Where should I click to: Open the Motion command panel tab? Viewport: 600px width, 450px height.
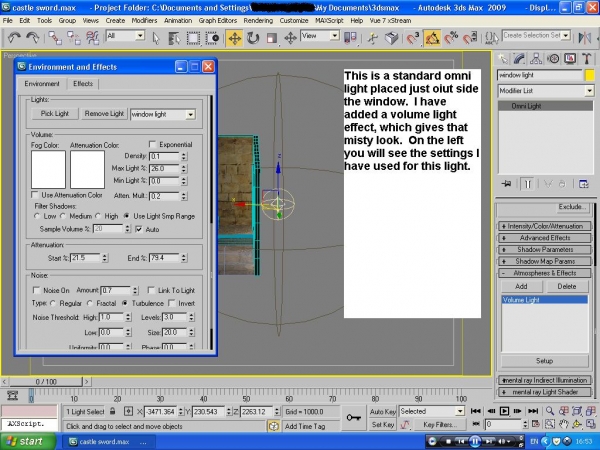(x=553, y=59)
